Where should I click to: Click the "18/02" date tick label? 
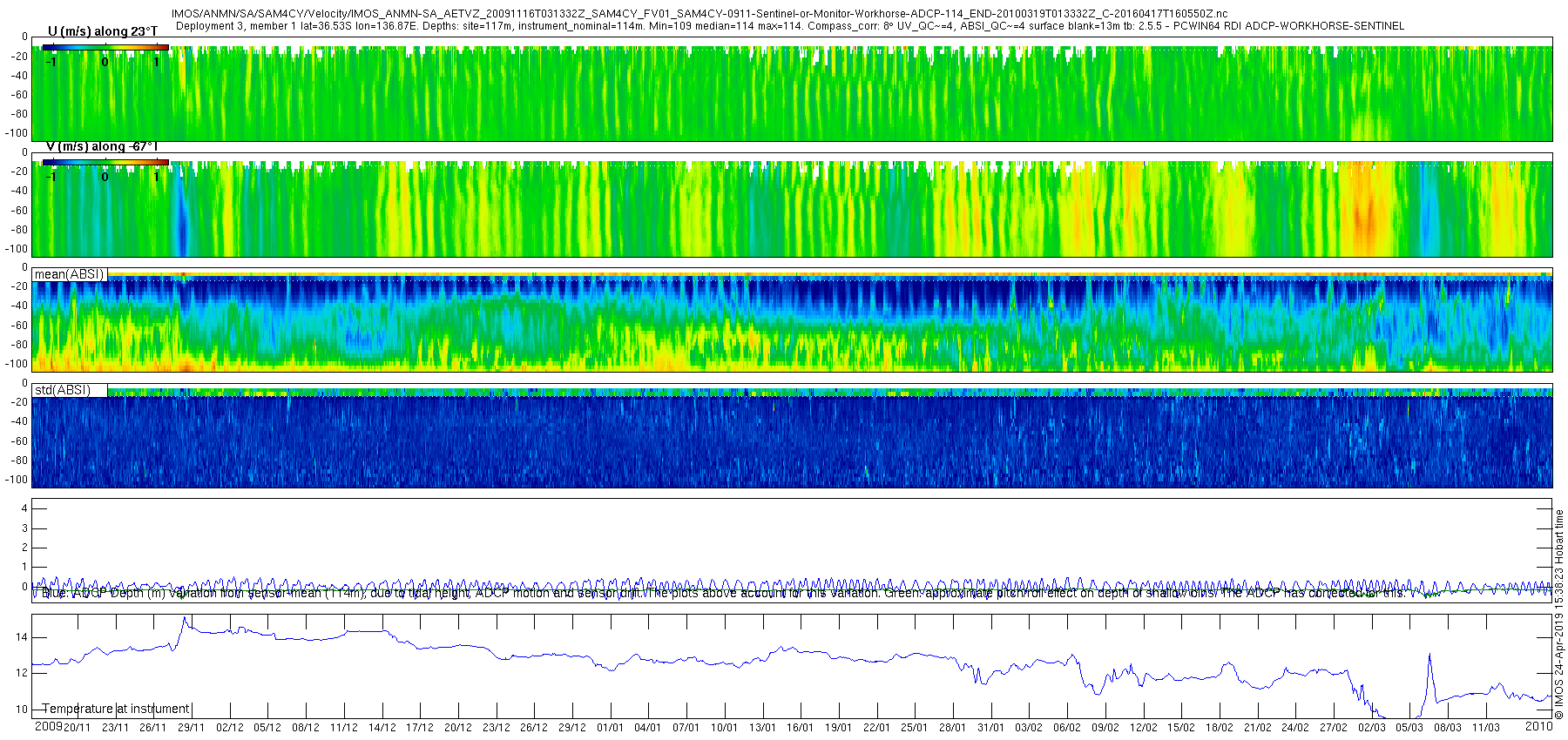coord(1220,727)
